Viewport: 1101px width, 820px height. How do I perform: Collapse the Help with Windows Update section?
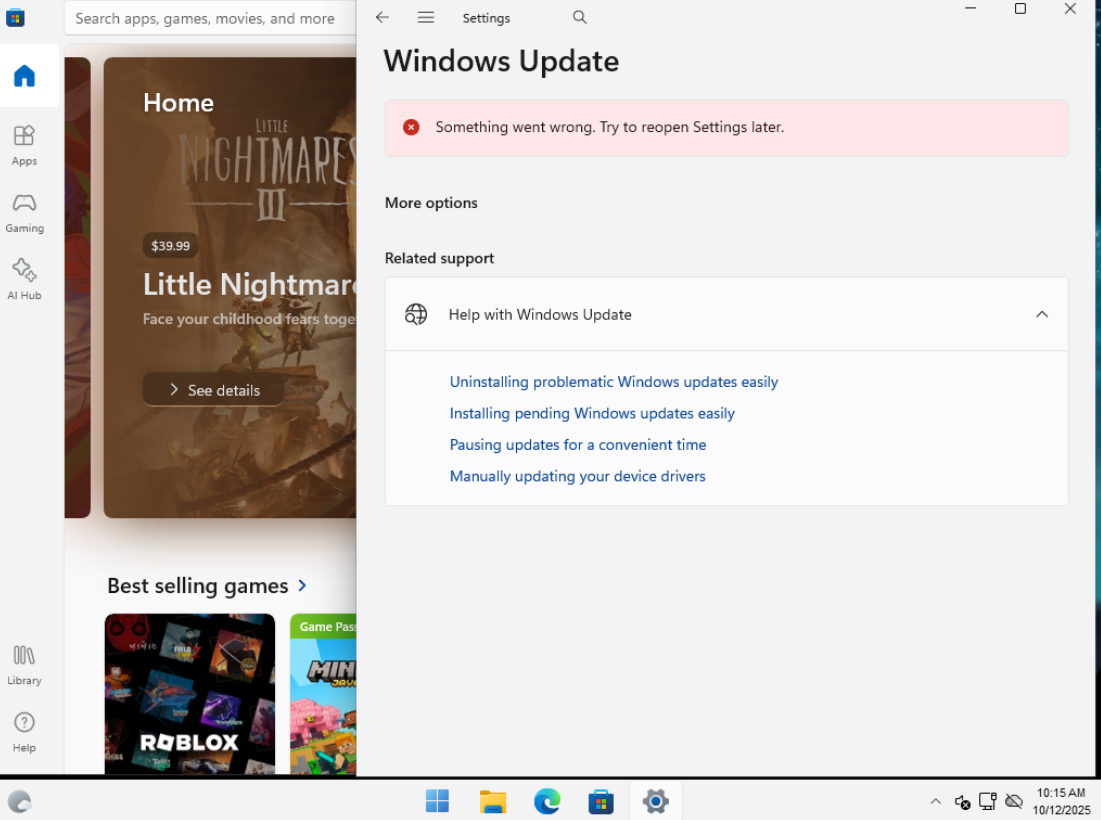[x=1042, y=315]
